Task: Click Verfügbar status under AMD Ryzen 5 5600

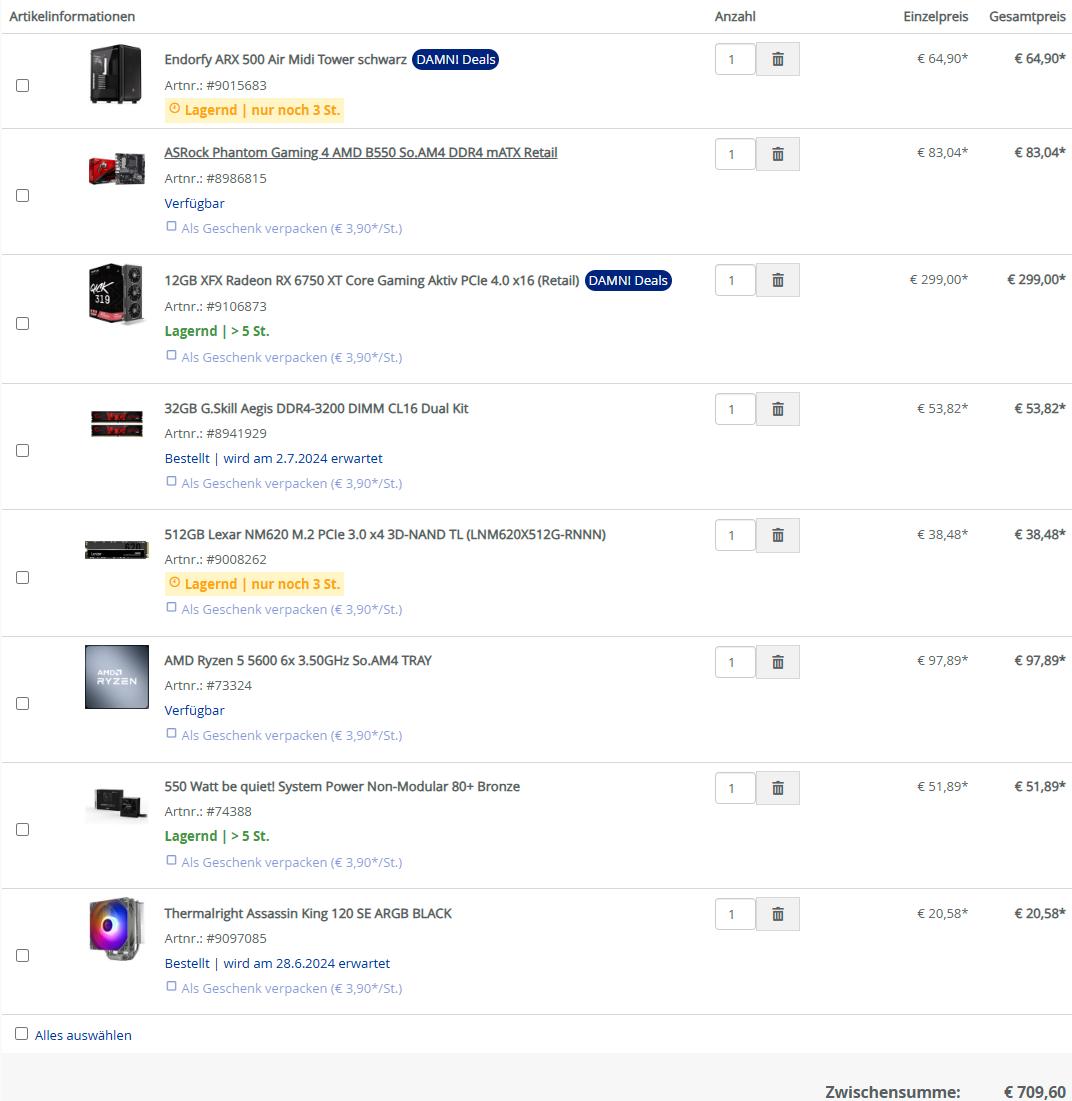Action: tap(194, 711)
